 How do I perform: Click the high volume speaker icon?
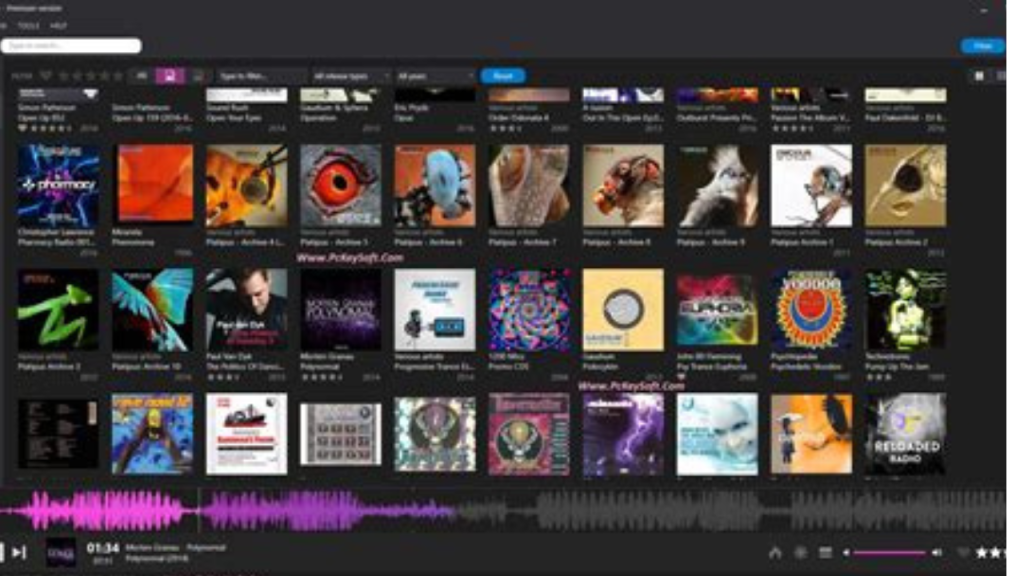tap(937, 552)
